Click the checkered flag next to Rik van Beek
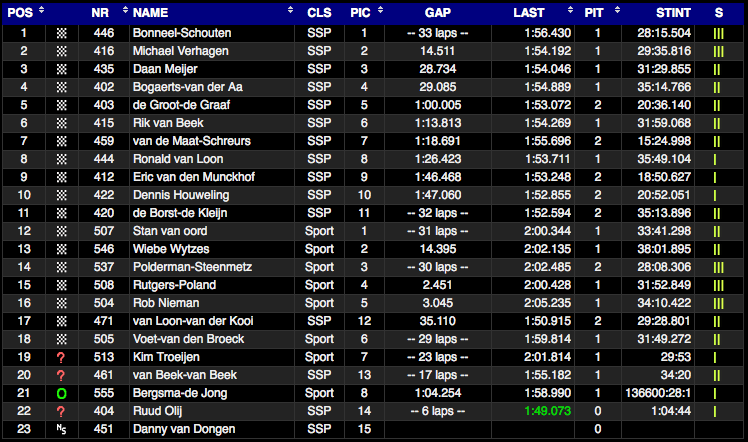The image size is (748, 442). (x=62, y=123)
